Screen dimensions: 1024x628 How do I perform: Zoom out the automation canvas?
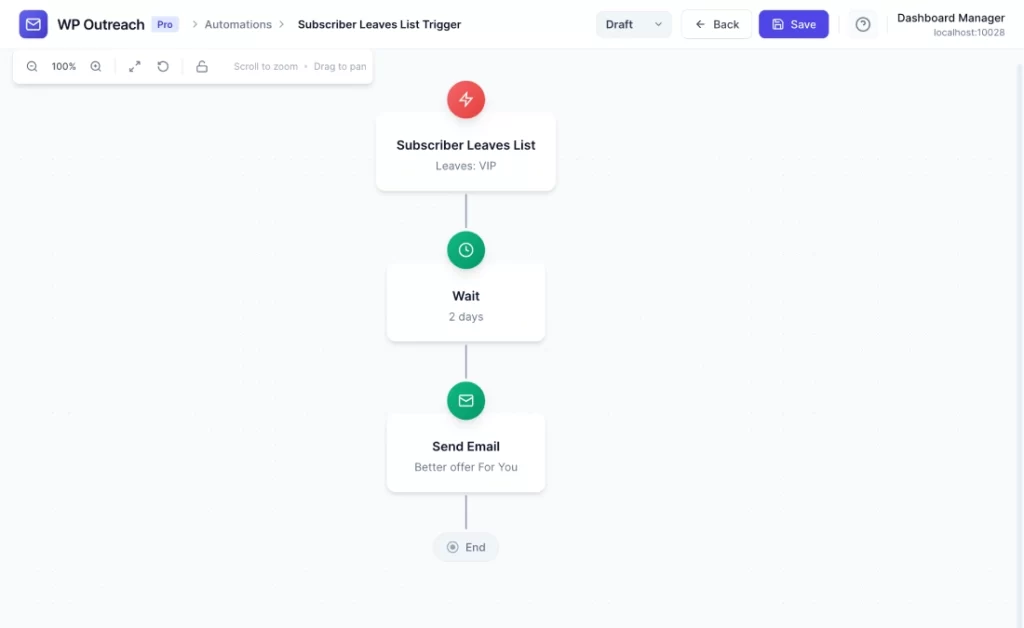pyautogui.click(x=32, y=67)
